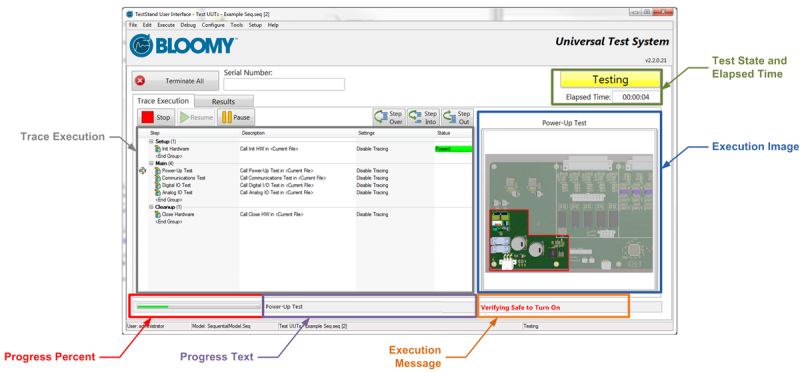The image size is (800, 373).
Task: Click the circuit board execution image
Action: pos(569,213)
